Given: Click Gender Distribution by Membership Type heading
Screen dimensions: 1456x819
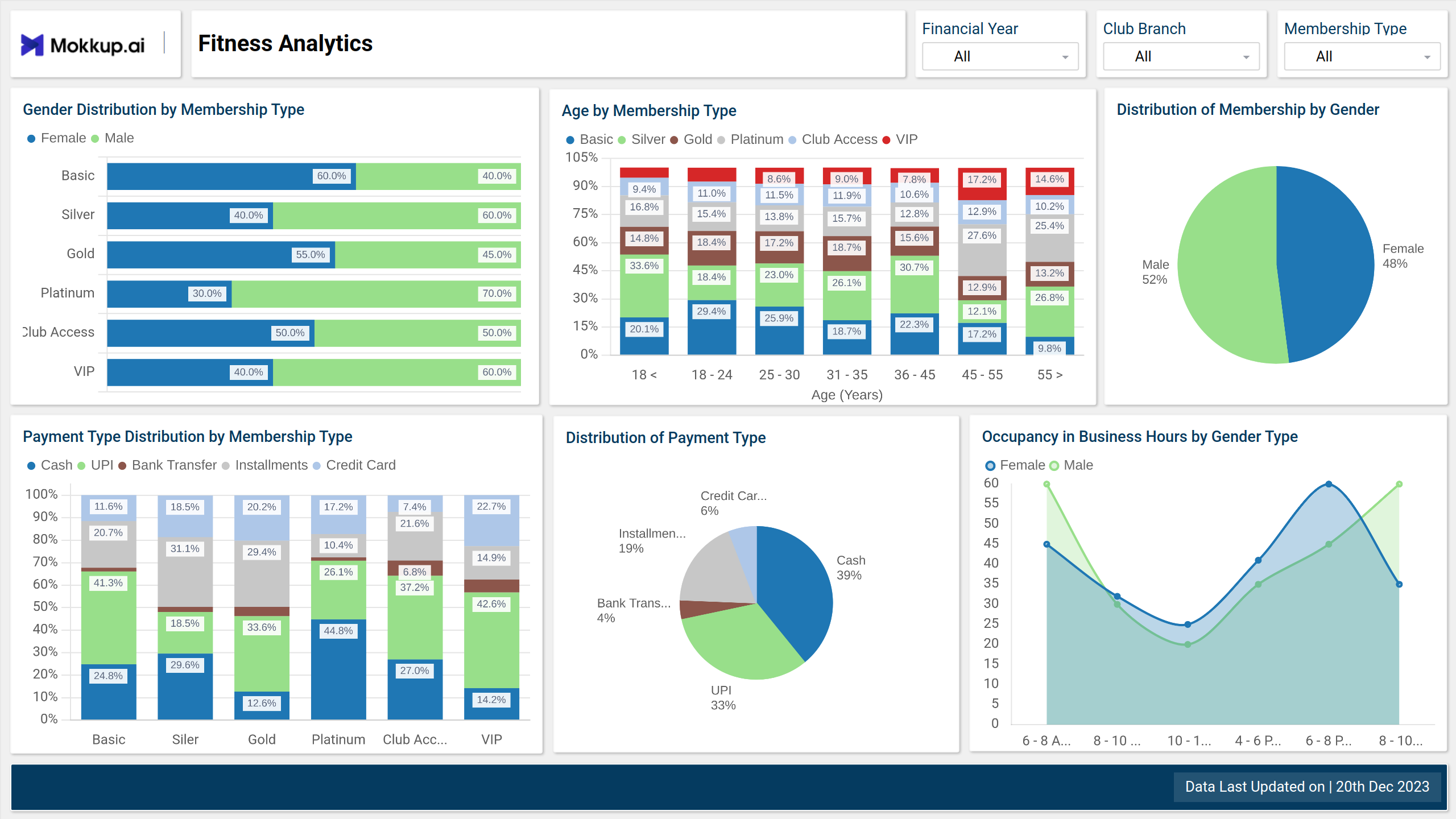Looking at the screenshot, I should coord(163,110).
